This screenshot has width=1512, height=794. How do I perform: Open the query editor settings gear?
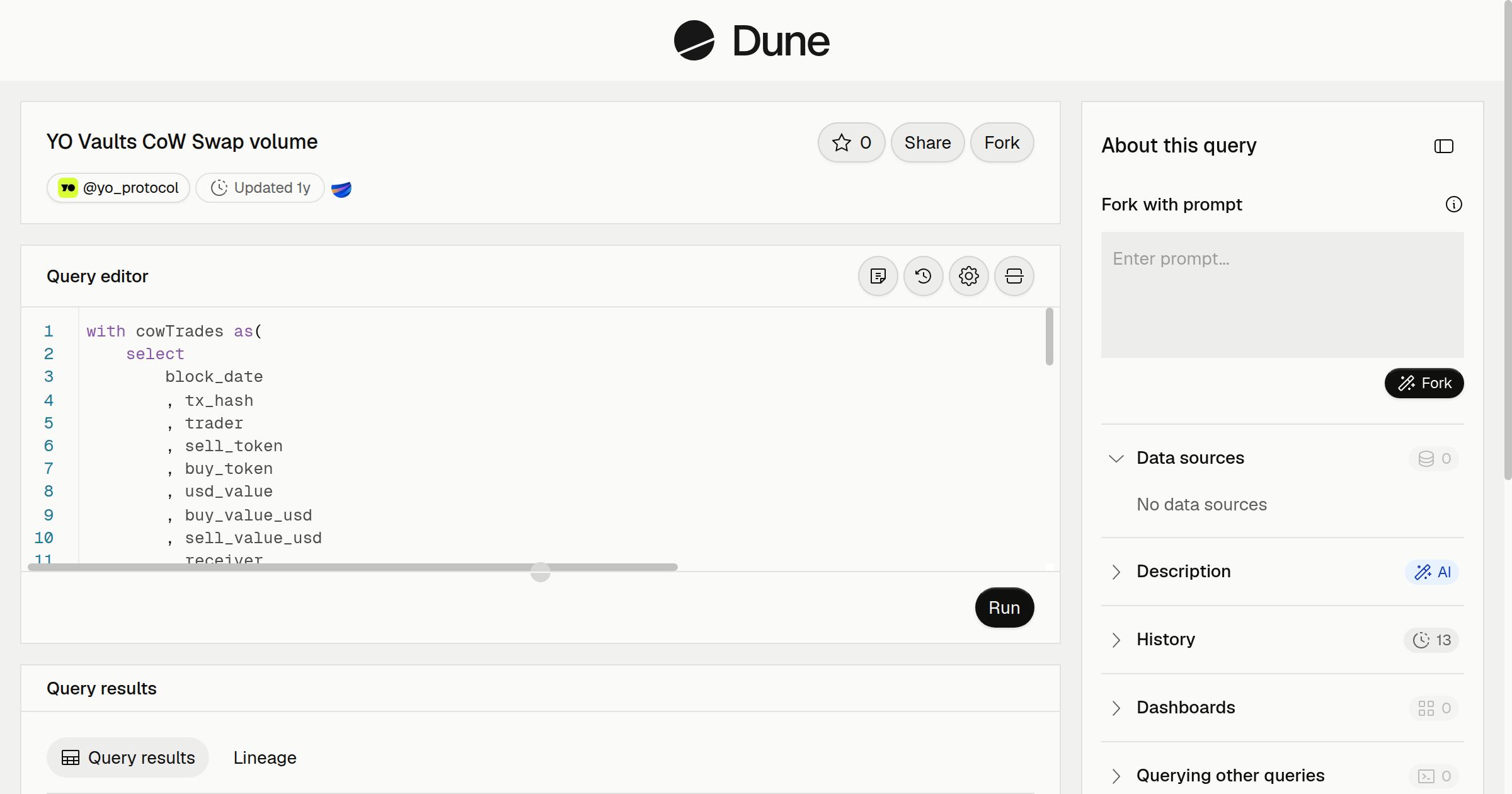point(968,276)
